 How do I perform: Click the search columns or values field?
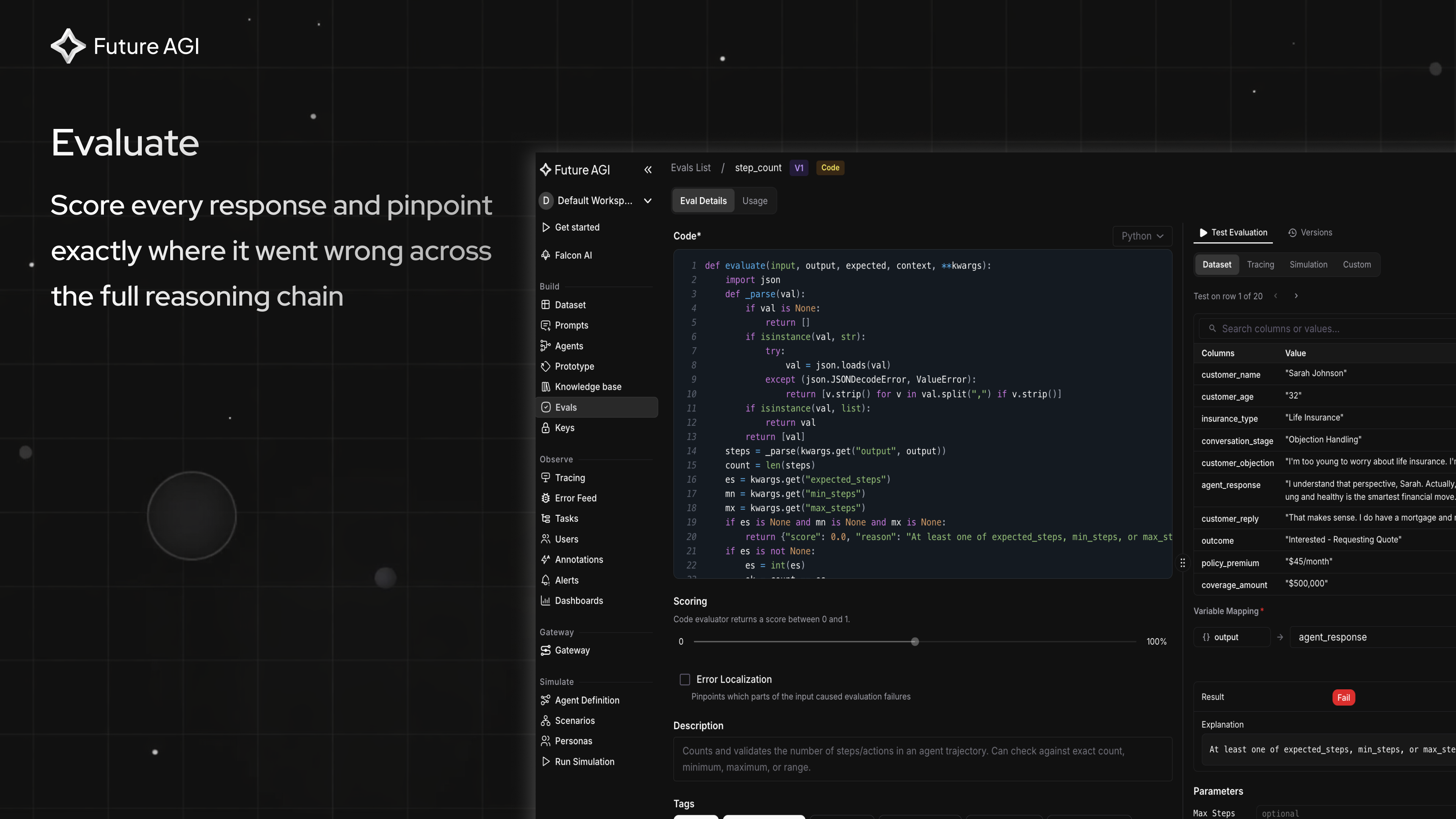tap(1328, 328)
